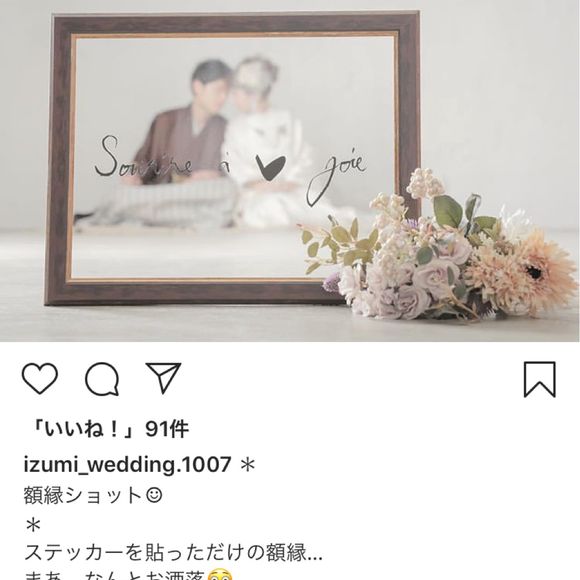Click the handwritten 'Sourire' lettering
580x580 pixels.
click(x=143, y=157)
